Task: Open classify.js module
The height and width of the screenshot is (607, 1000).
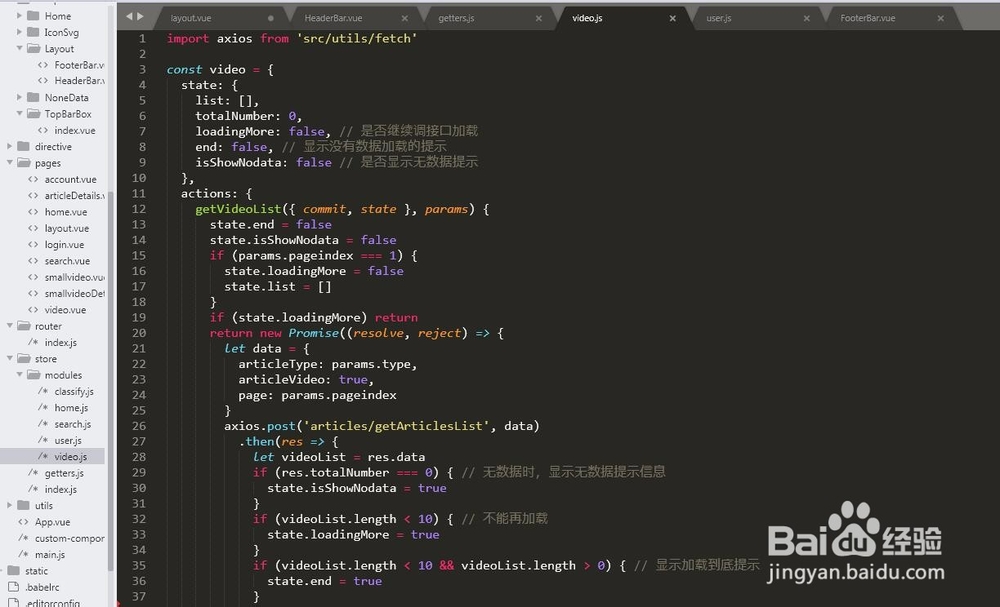Action: tap(74, 391)
